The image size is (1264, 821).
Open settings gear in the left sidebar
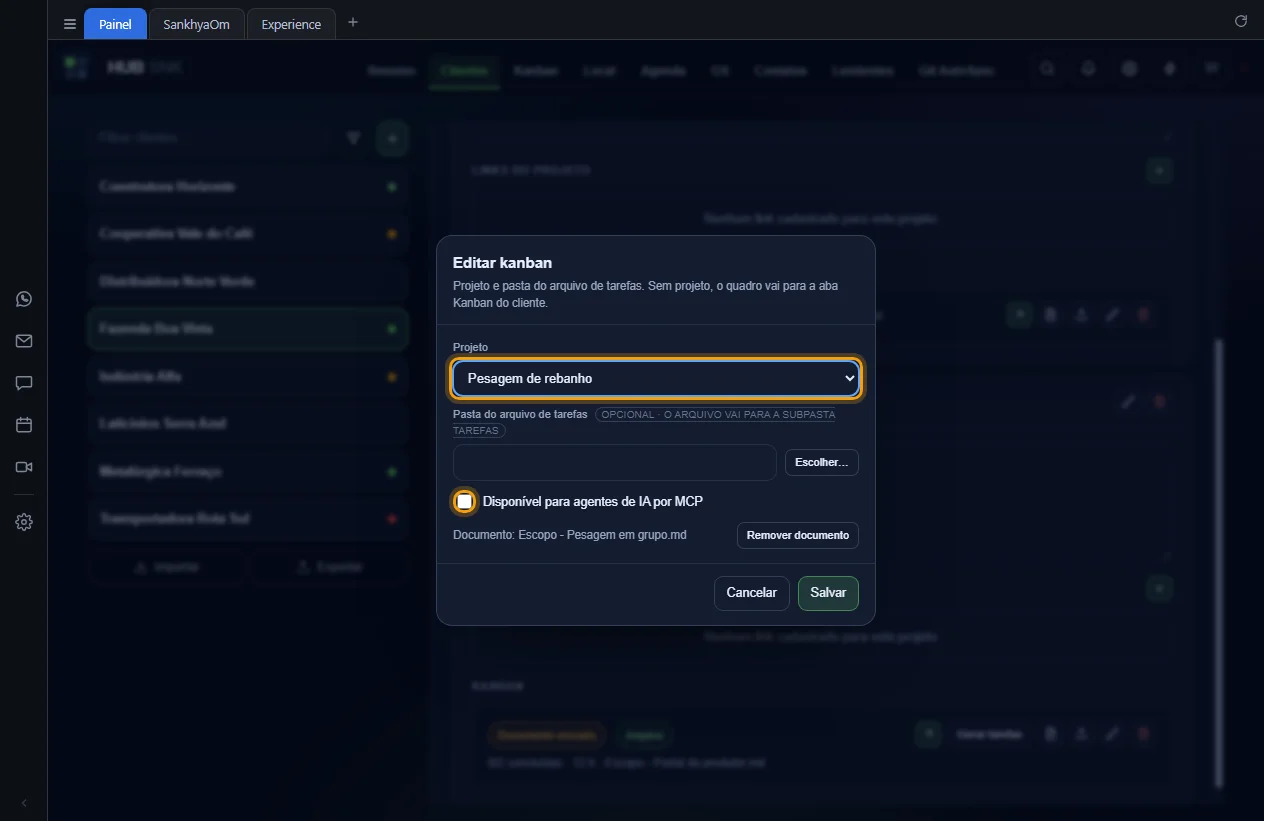pyautogui.click(x=24, y=522)
